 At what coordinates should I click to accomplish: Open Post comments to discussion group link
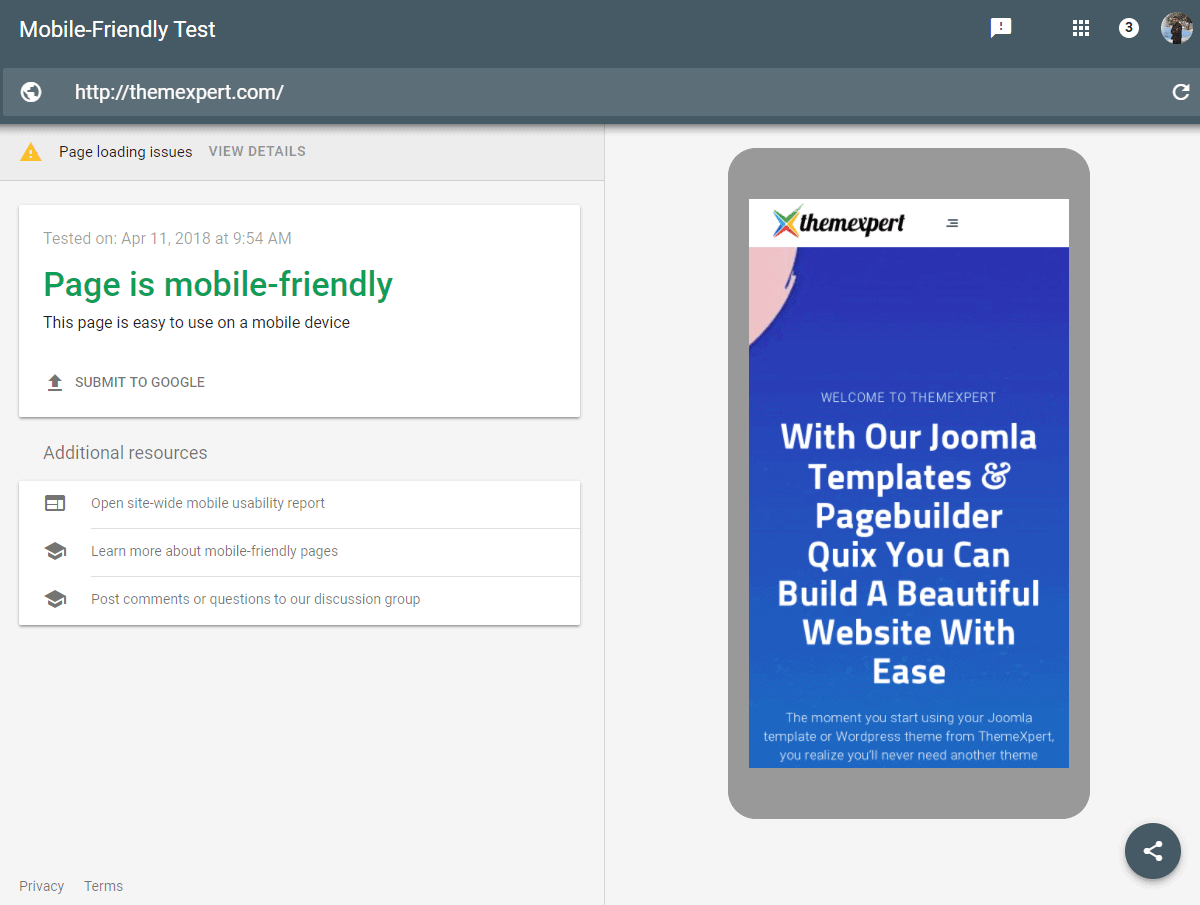click(255, 599)
